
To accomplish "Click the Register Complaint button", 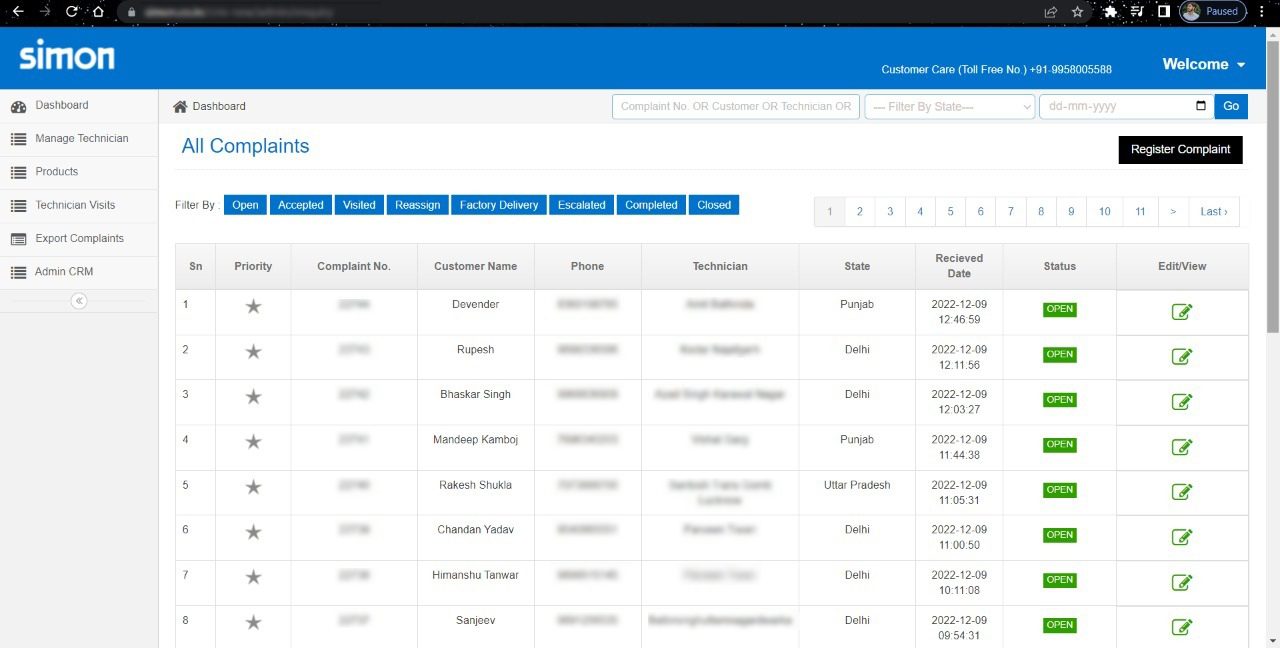I will pos(1180,150).
